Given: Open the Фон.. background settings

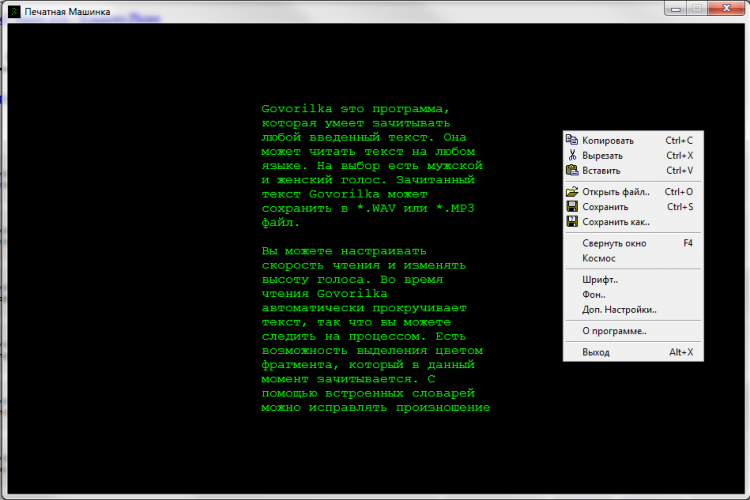Looking at the screenshot, I should tap(633, 295).
